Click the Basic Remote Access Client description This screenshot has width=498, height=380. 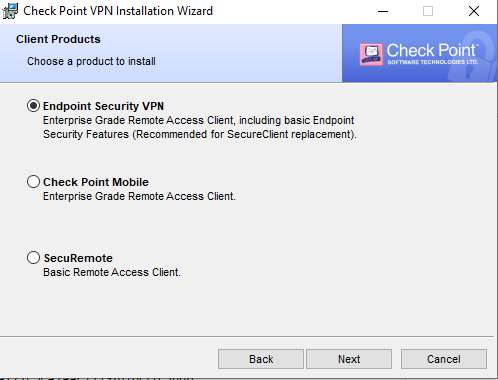tap(112, 272)
